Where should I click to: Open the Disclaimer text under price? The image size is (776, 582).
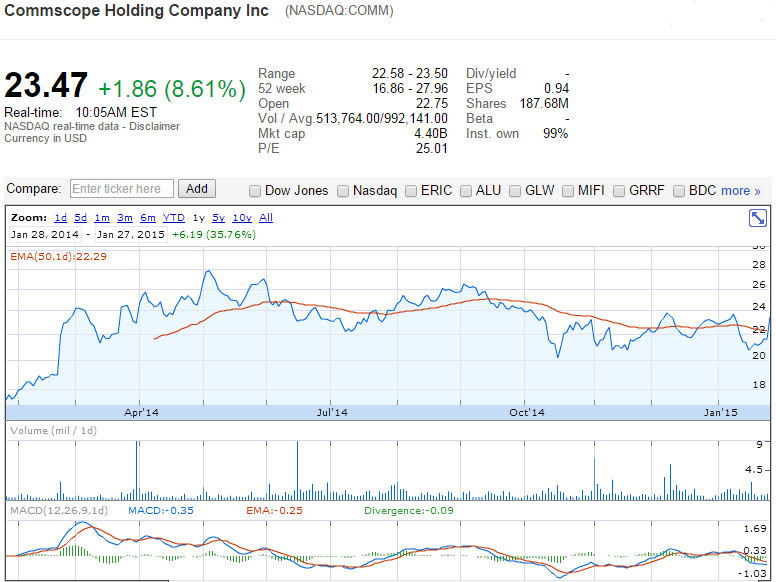pos(154,126)
